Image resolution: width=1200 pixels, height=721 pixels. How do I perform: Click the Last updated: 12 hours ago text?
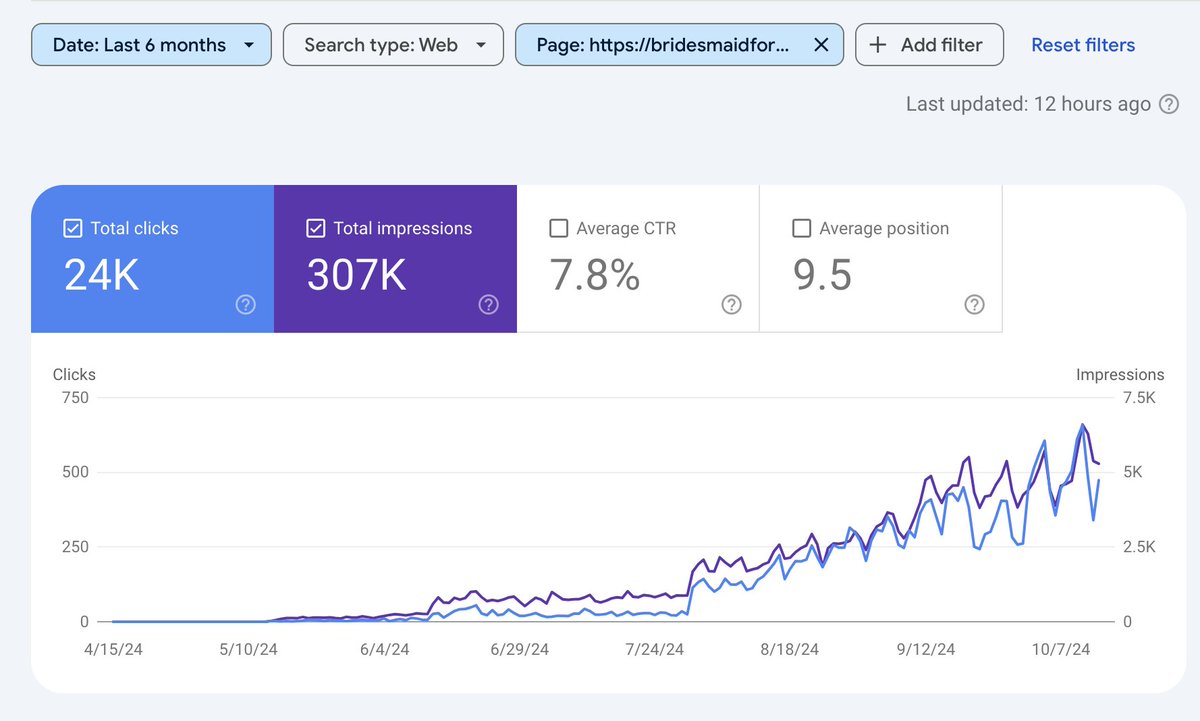(x=1028, y=104)
